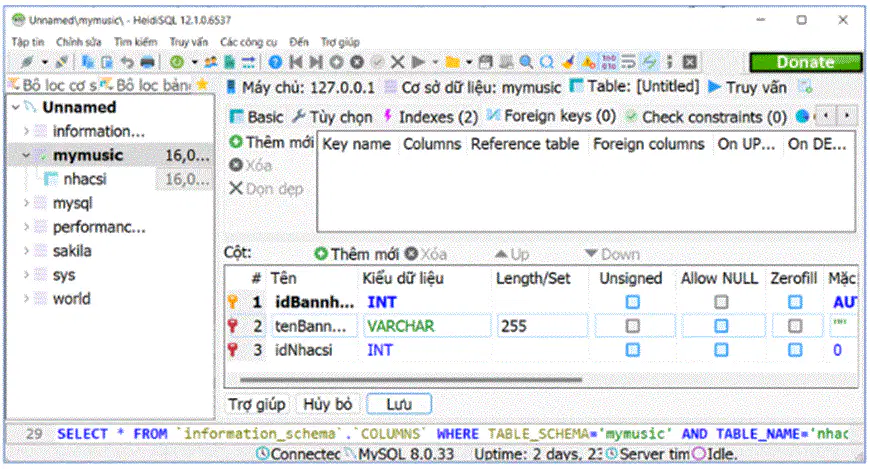The width and height of the screenshot is (870, 469).
Task: Click Thêm mới in the Cột toolbar
Action: point(357,254)
